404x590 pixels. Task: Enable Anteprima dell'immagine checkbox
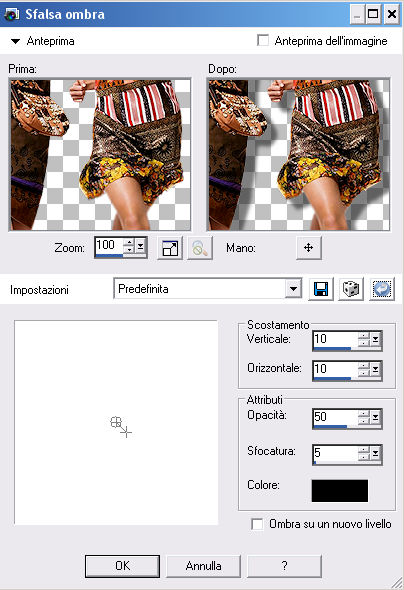click(263, 40)
